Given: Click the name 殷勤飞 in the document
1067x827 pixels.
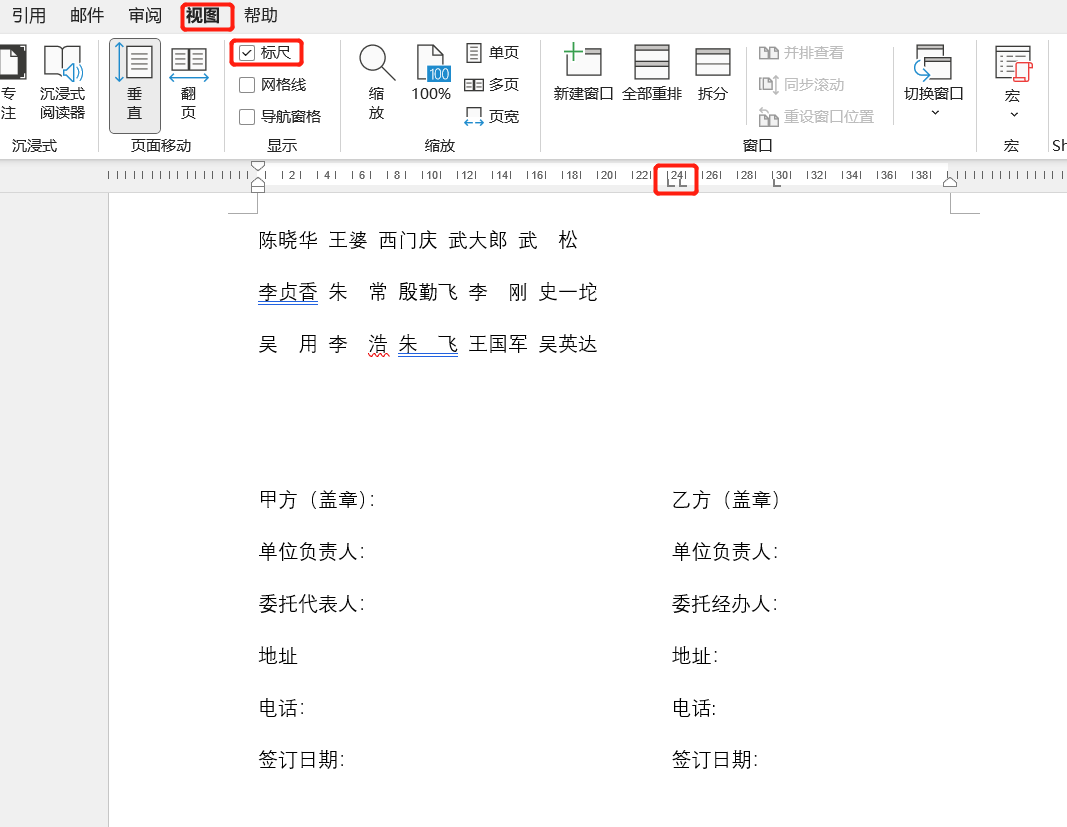Looking at the screenshot, I should tap(428, 292).
